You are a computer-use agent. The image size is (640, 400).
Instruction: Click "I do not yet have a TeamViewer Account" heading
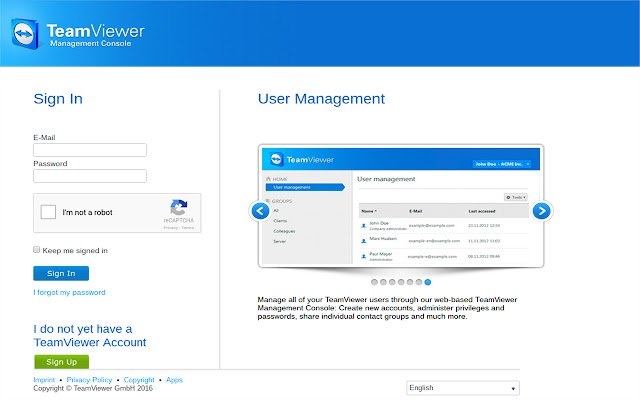90,336
